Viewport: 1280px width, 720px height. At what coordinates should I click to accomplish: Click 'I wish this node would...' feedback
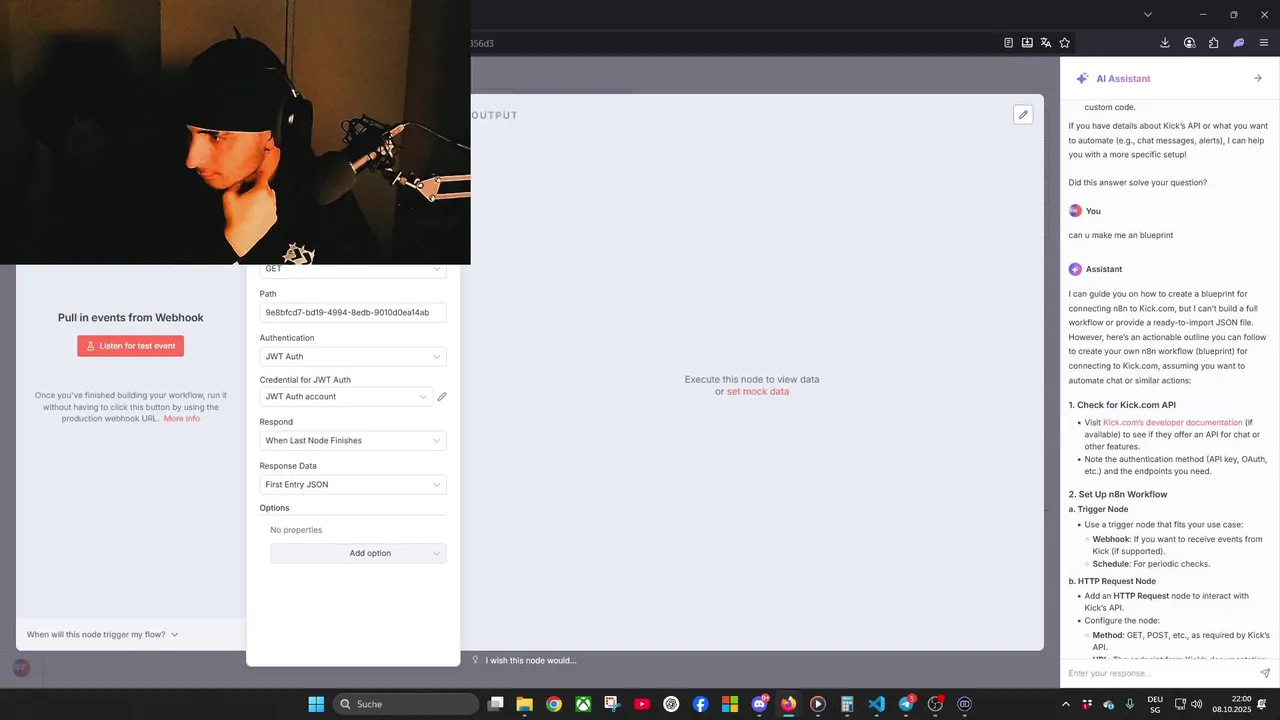click(524, 660)
